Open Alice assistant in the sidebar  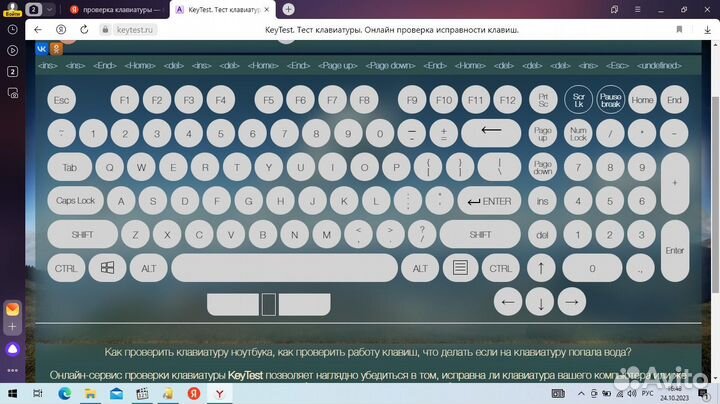[12, 349]
